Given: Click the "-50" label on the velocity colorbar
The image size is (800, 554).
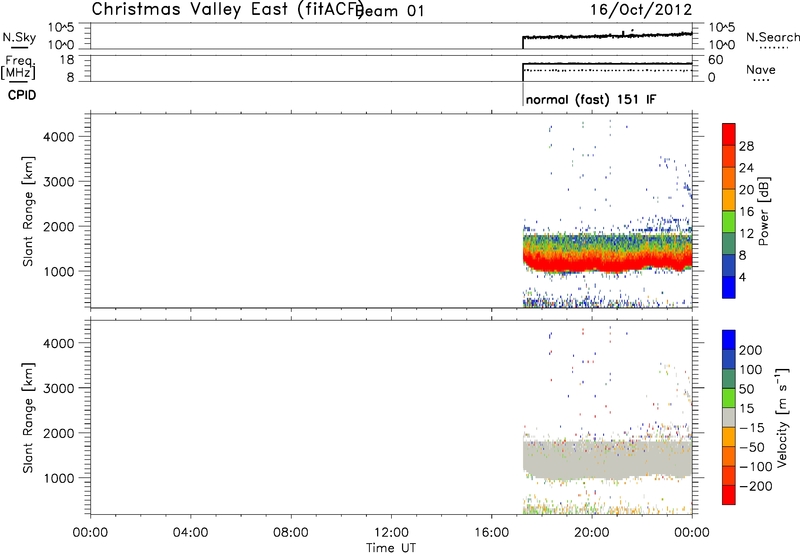Looking at the screenshot, I should click(752, 447).
